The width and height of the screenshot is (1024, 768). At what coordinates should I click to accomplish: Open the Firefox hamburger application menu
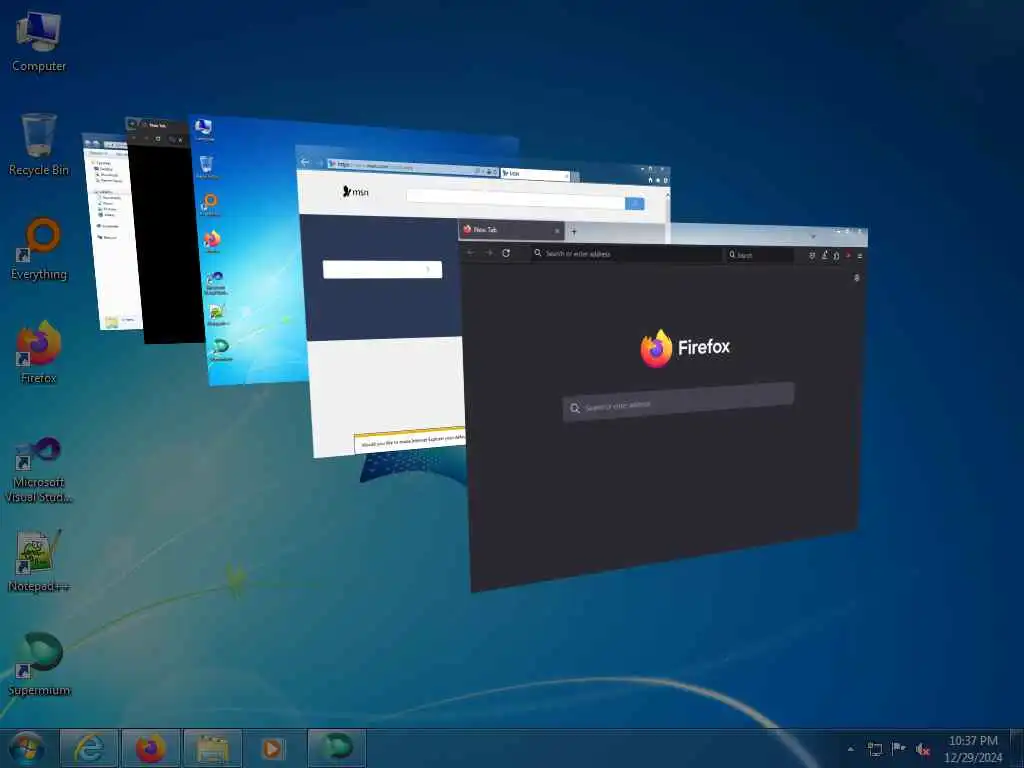click(859, 256)
